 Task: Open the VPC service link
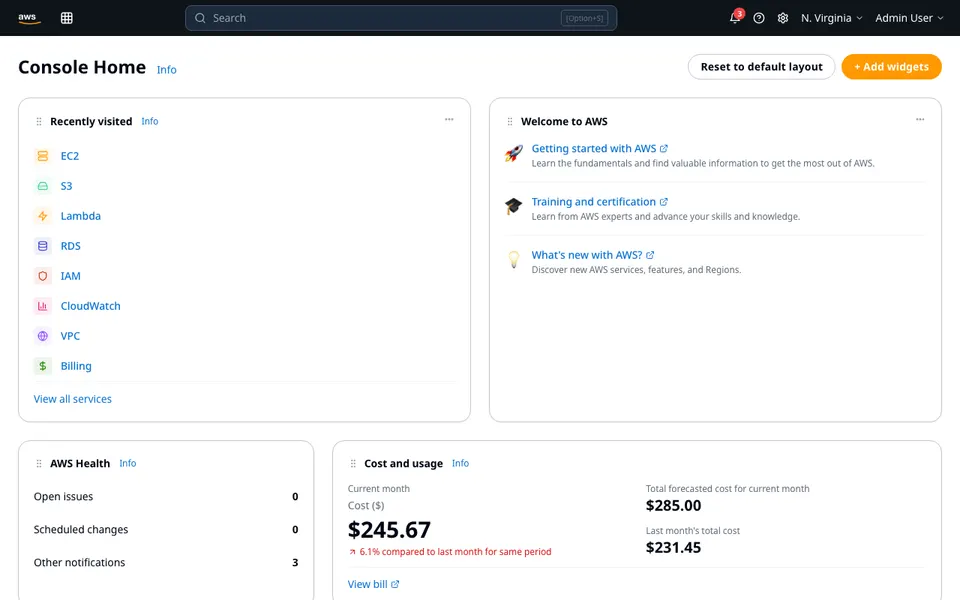coord(70,336)
